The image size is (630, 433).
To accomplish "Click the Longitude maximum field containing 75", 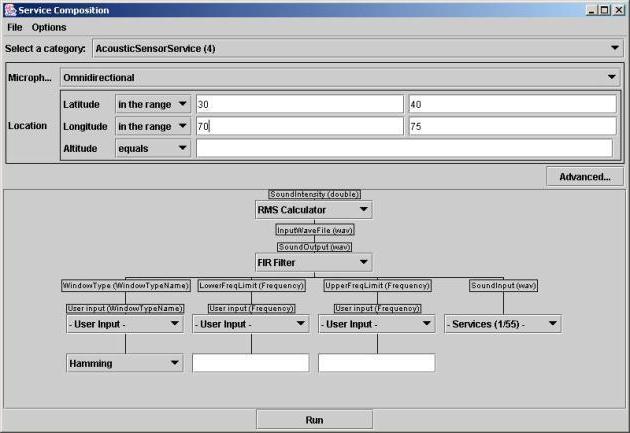I will [511, 126].
